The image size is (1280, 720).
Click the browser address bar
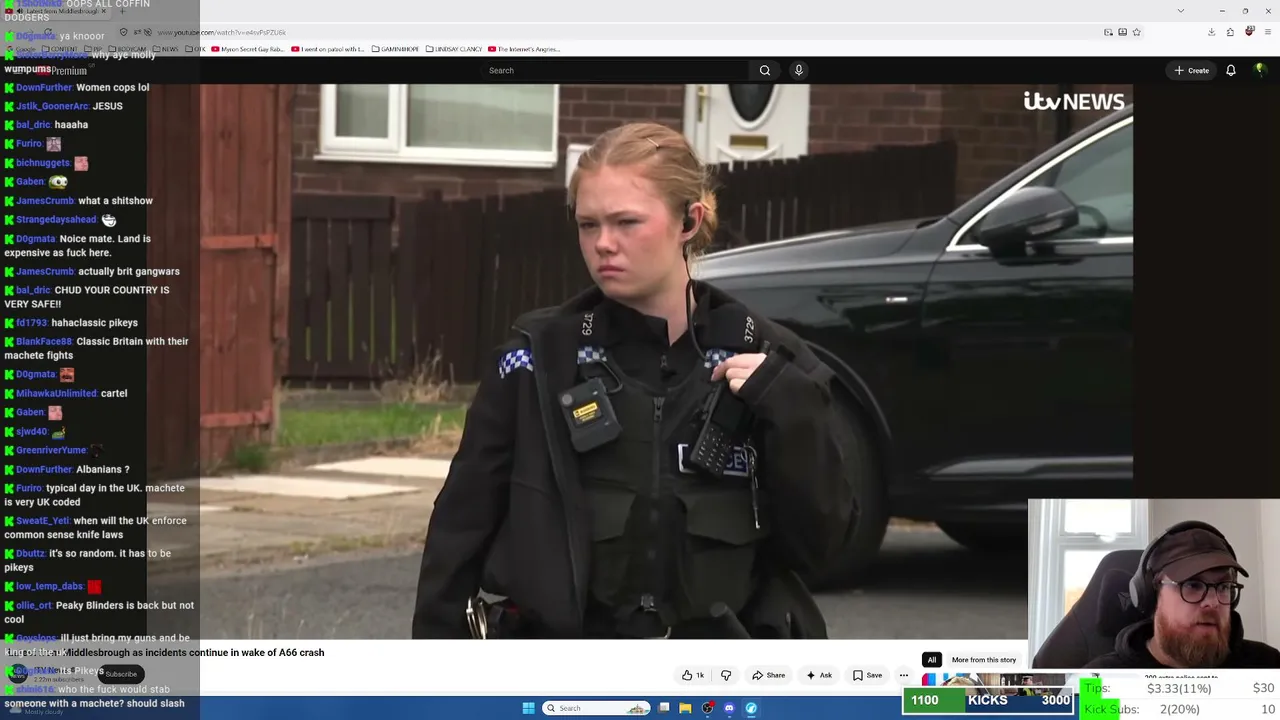pos(640,32)
